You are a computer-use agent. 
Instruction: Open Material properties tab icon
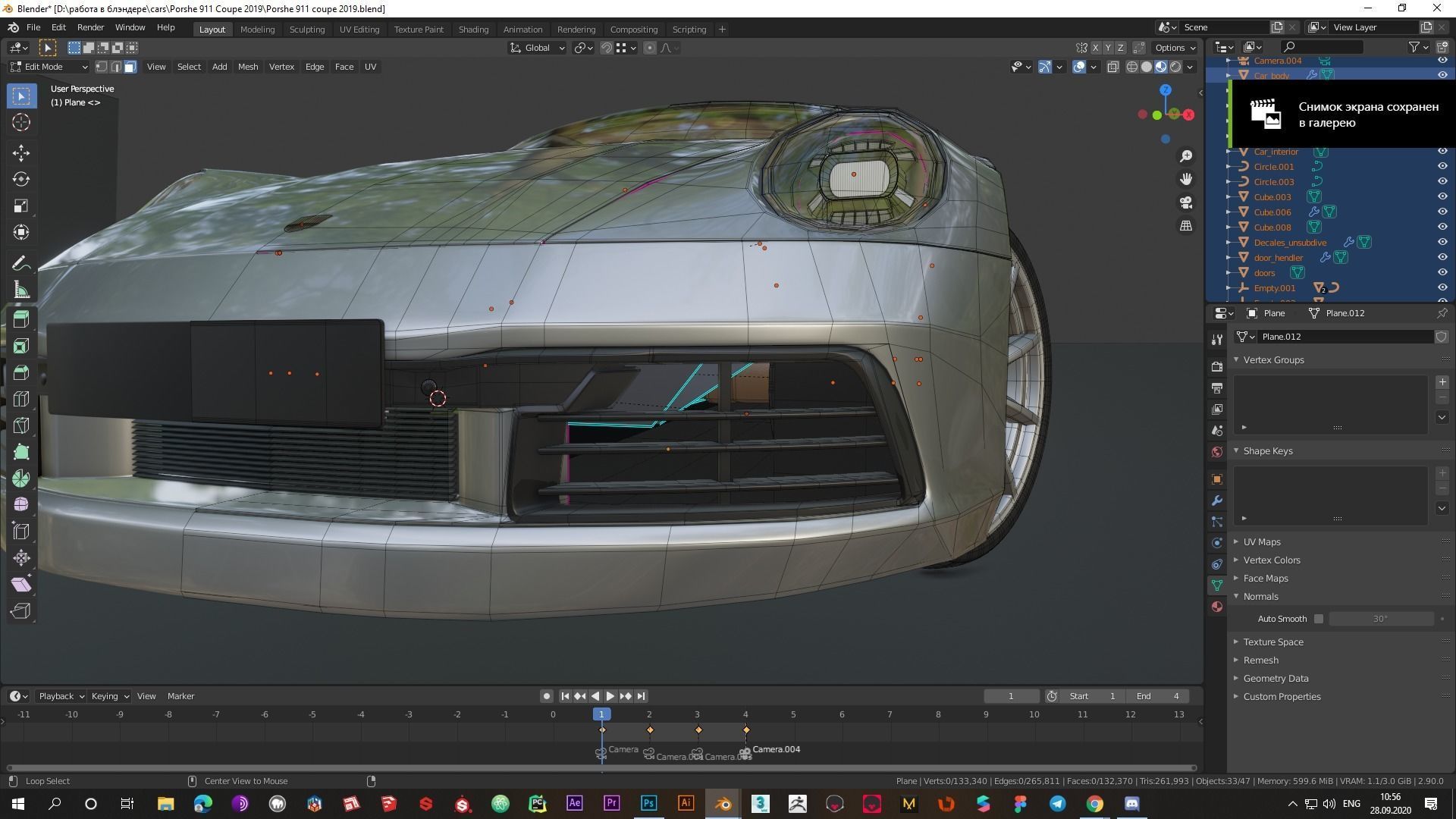[1217, 607]
